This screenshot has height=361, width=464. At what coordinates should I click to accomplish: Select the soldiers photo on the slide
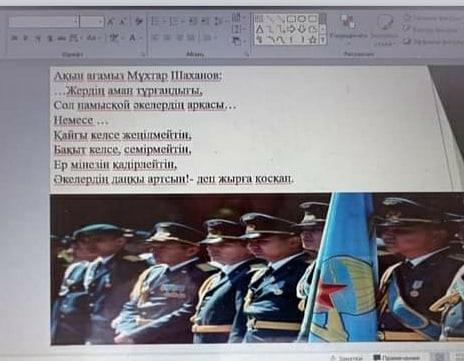click(257, 268)
